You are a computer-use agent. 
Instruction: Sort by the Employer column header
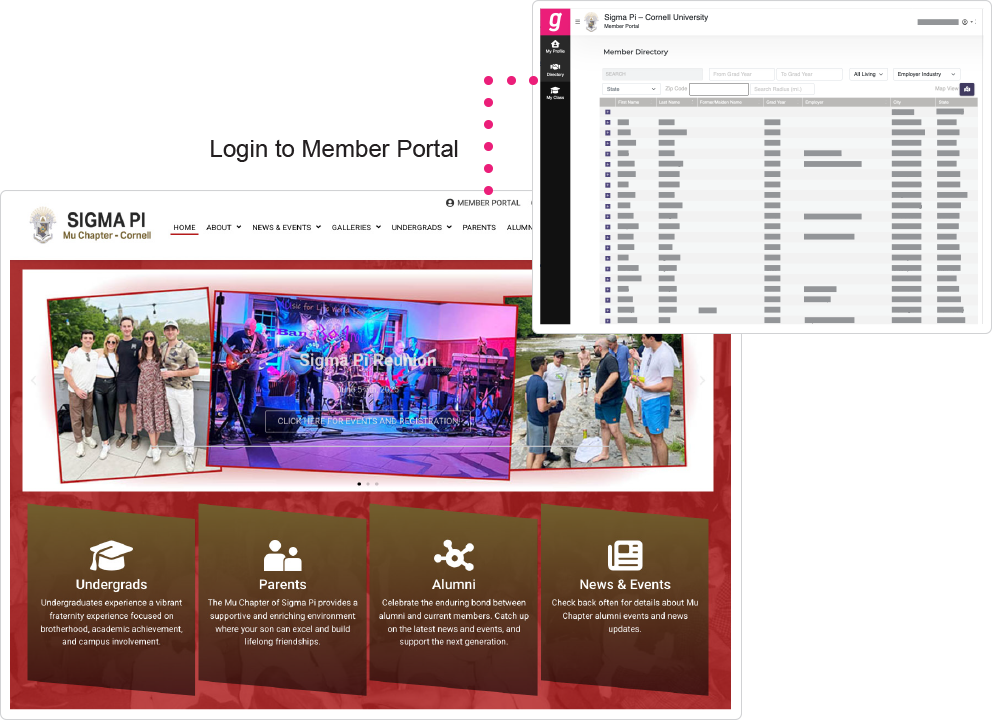coord(846,102)
